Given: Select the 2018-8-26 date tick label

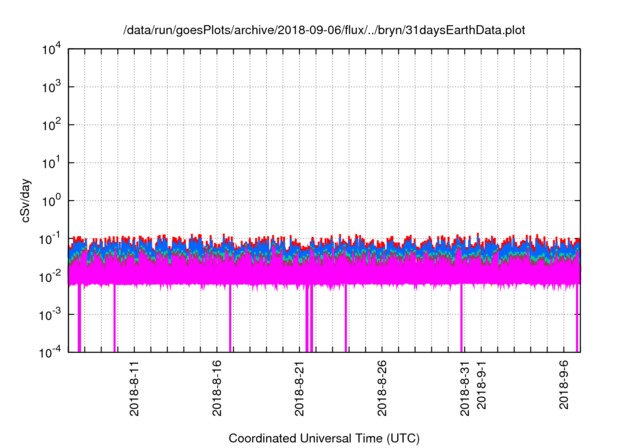Looking at the screenshot, I should click(382, 388).
